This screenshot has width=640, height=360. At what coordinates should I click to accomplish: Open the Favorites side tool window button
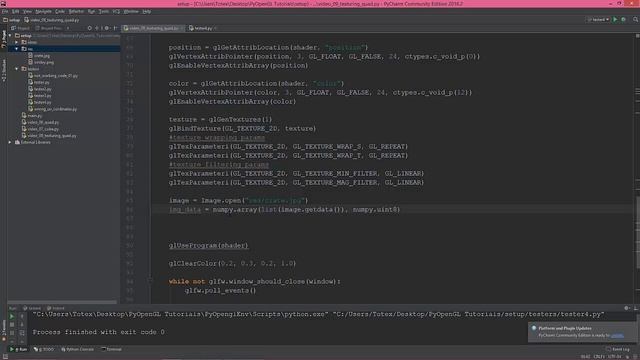4,329
